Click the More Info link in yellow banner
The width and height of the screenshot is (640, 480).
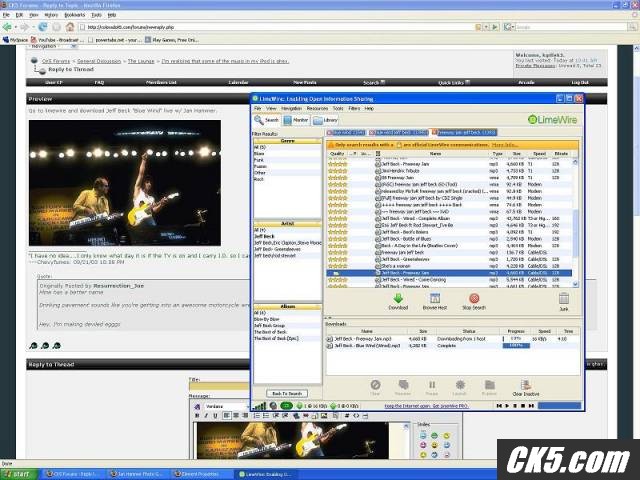(505, 145)
